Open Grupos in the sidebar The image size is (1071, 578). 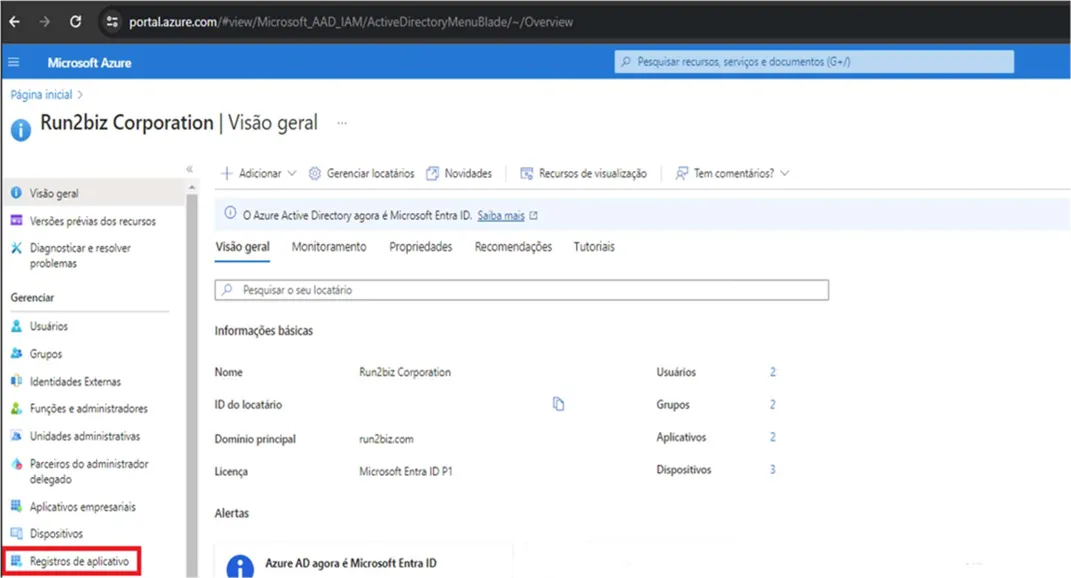[x=46, y=354]
